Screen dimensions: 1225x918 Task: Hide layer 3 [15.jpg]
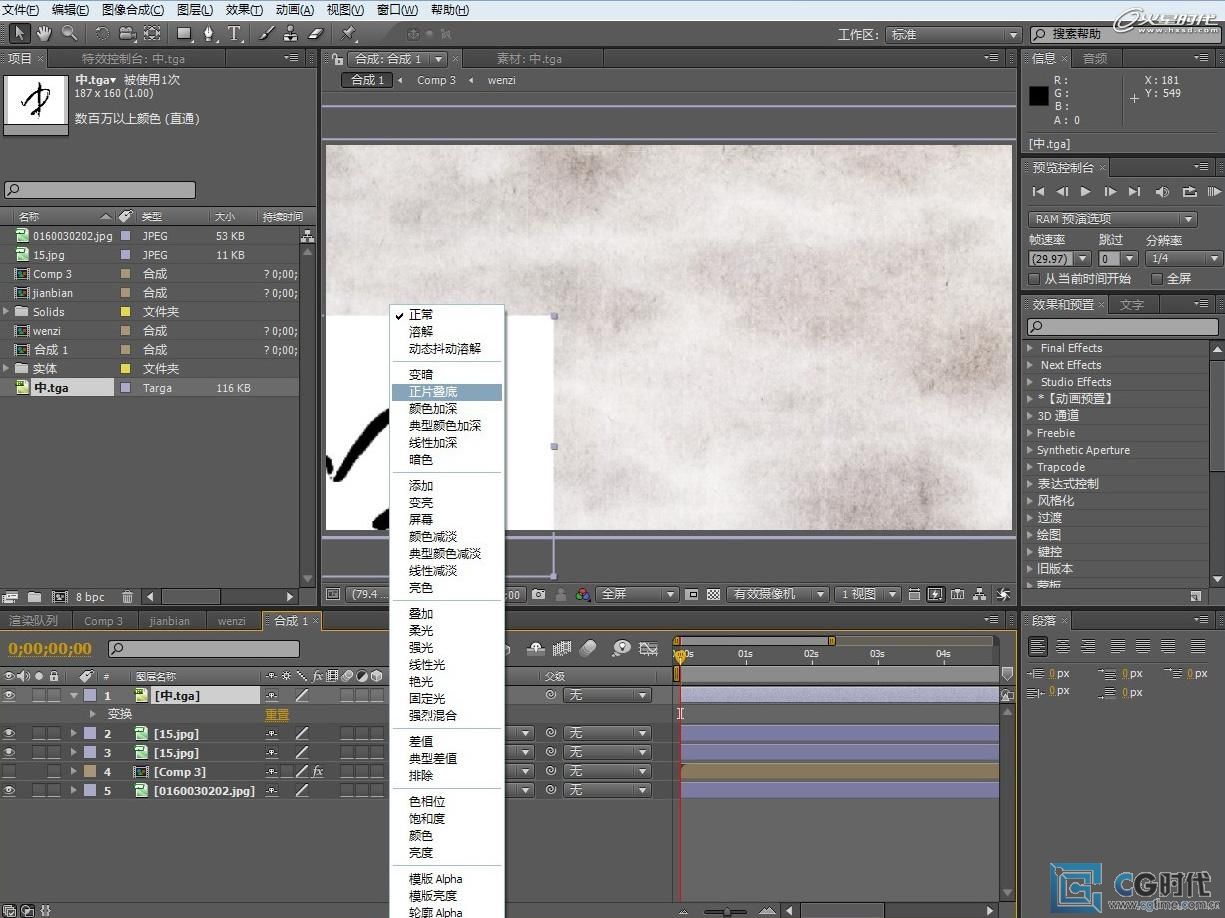point(9,752)
